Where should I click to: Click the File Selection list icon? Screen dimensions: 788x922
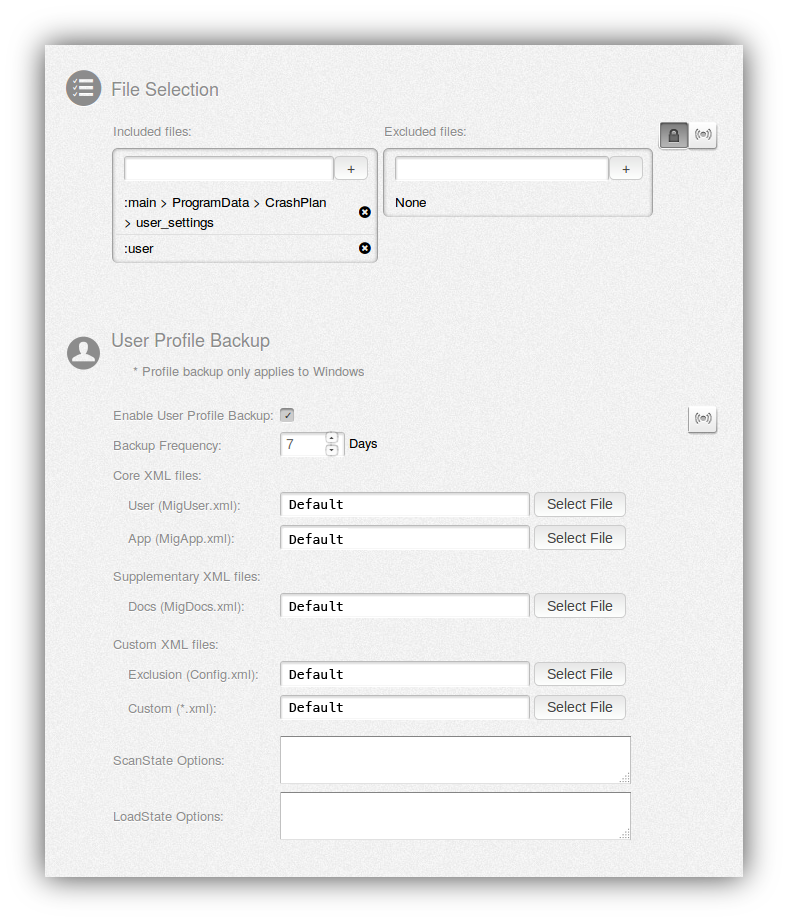point(83,88)
